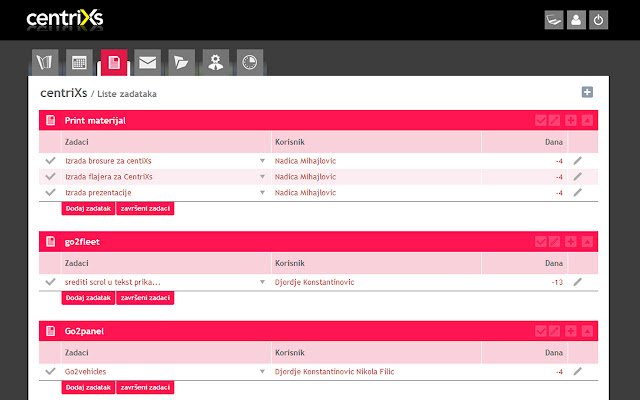Click završeni zadaci under Go2panel
The width and height of the screenshot is (640, 400).
point(145,387)
